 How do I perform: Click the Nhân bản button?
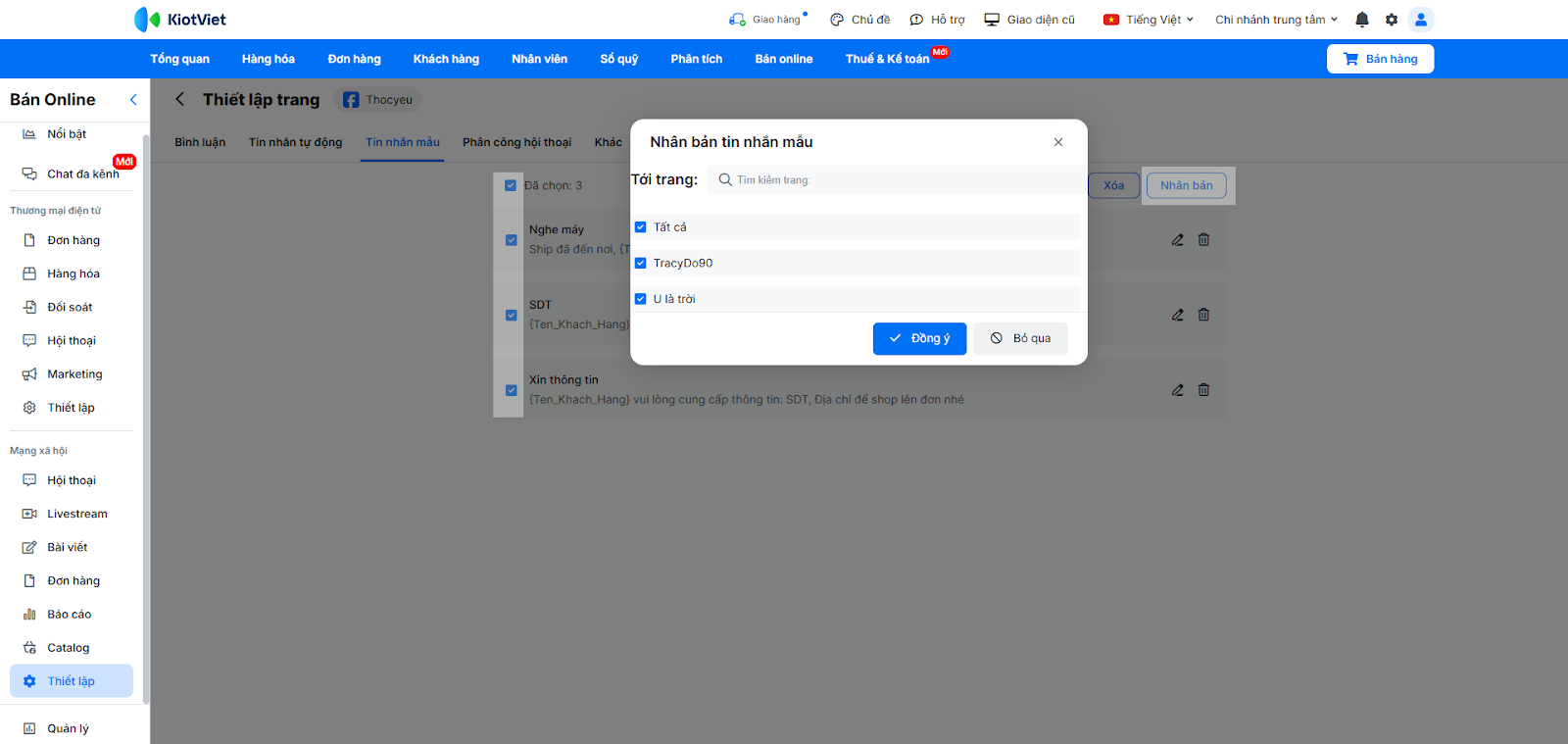coord(1187,185)
